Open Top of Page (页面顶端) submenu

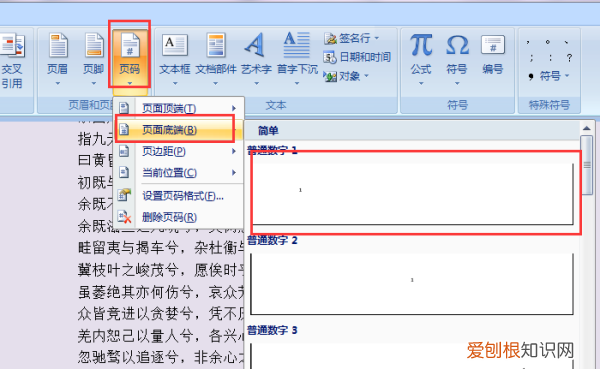tap(178, 108)
